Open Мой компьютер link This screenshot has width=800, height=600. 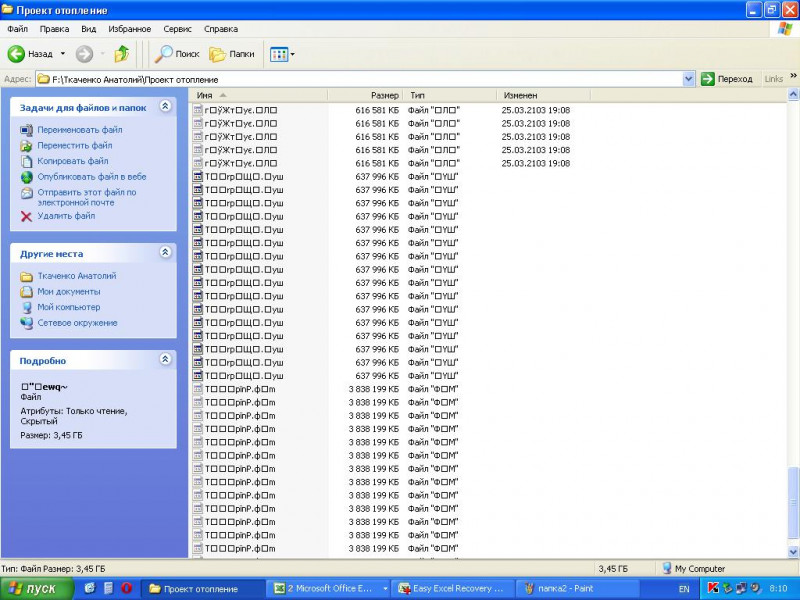point(68,307)
